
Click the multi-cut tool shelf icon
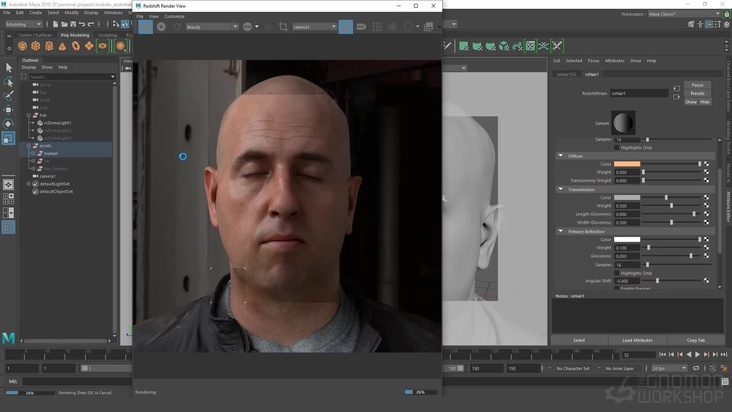(448, 46)
